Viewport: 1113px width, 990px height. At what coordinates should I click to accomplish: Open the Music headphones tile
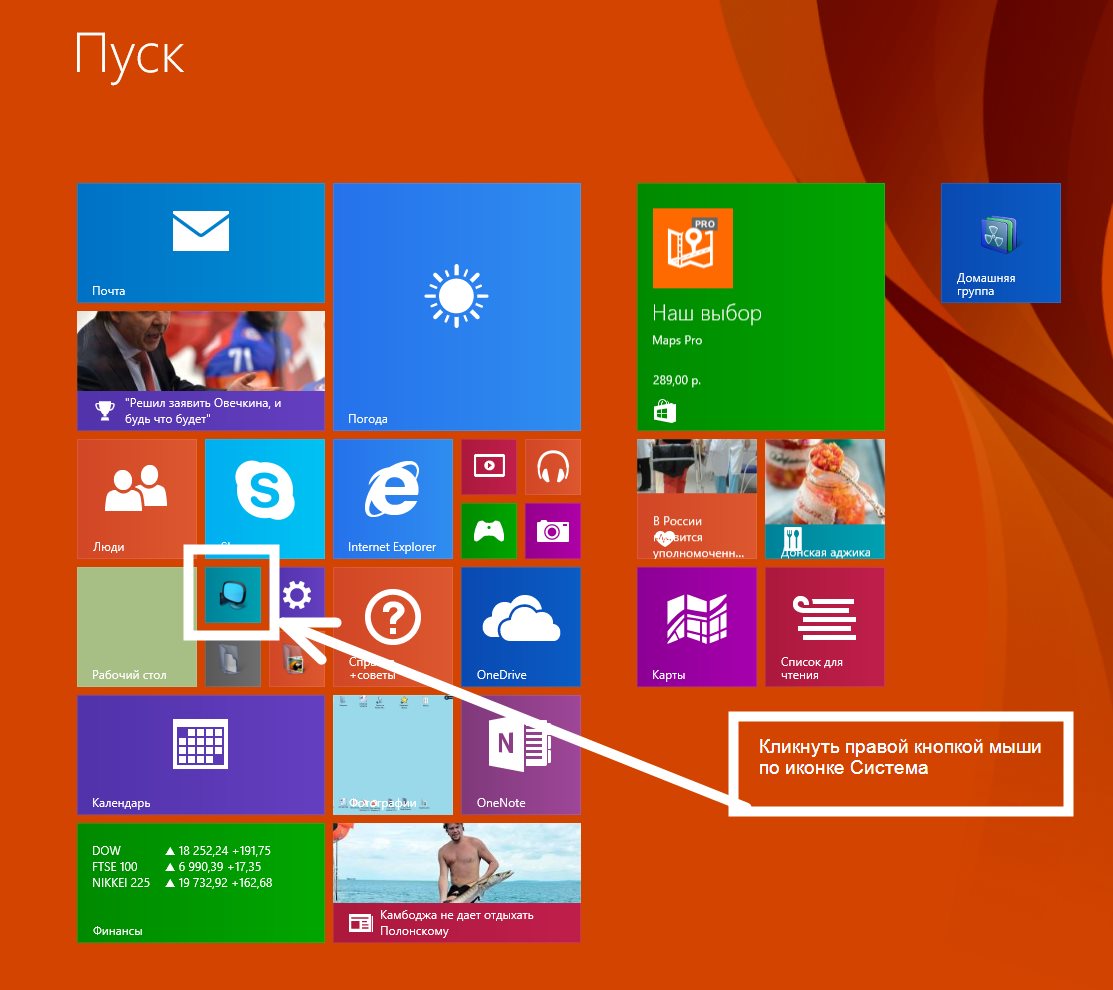[x=553, y=467]
